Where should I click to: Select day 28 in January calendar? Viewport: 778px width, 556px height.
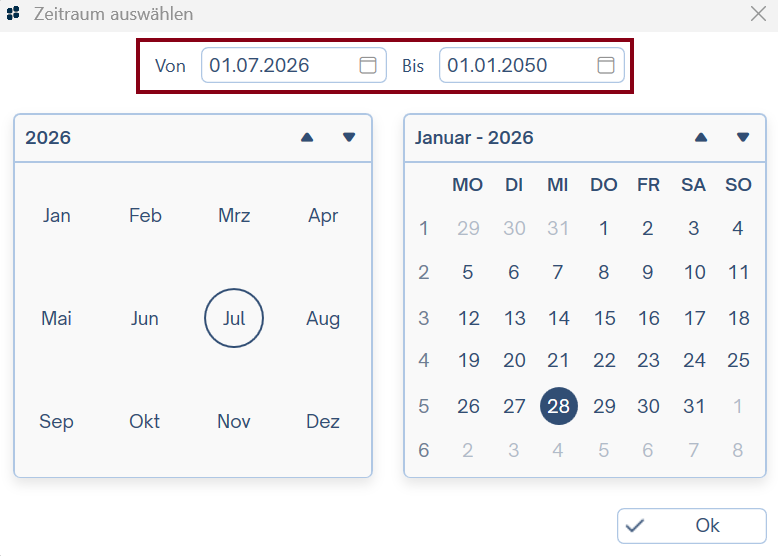pos(558,407)
